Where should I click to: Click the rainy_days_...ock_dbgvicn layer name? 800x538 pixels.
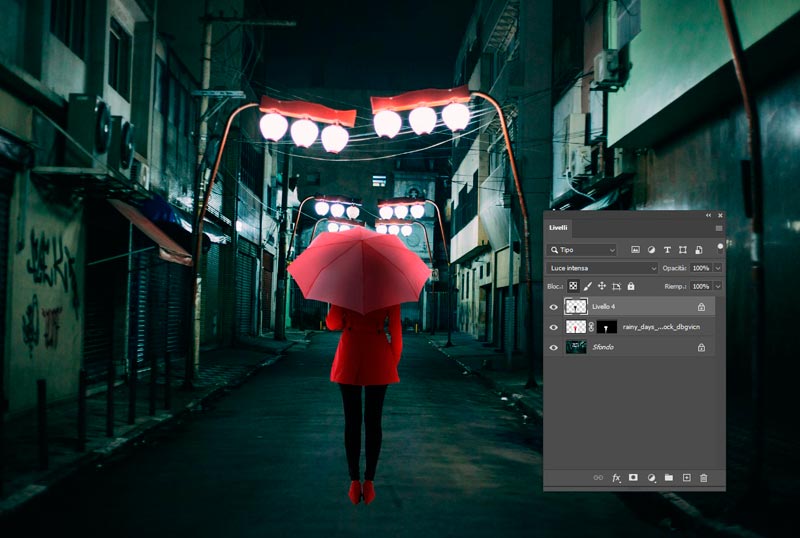(661, 327)
